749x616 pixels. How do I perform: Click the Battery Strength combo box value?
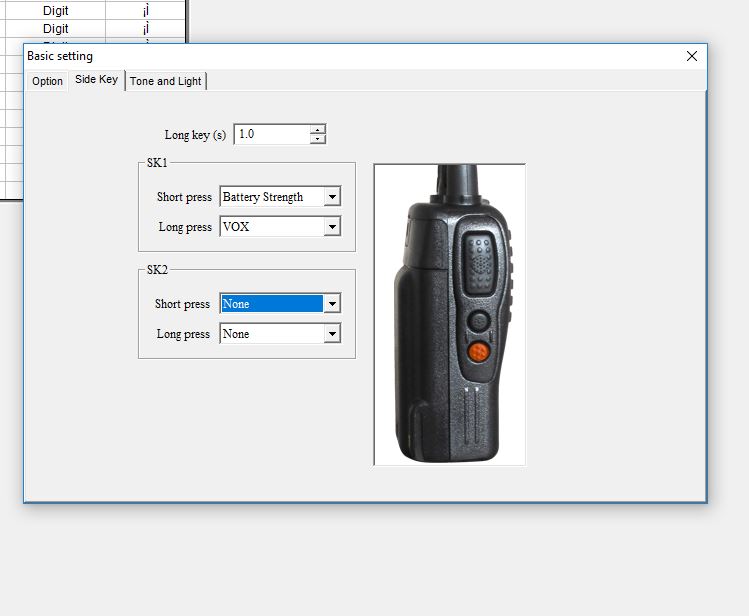(272, 196)
